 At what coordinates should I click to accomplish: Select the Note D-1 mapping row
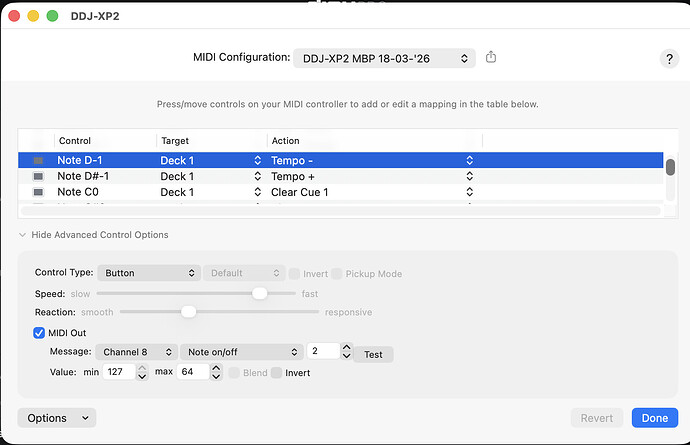341,160
